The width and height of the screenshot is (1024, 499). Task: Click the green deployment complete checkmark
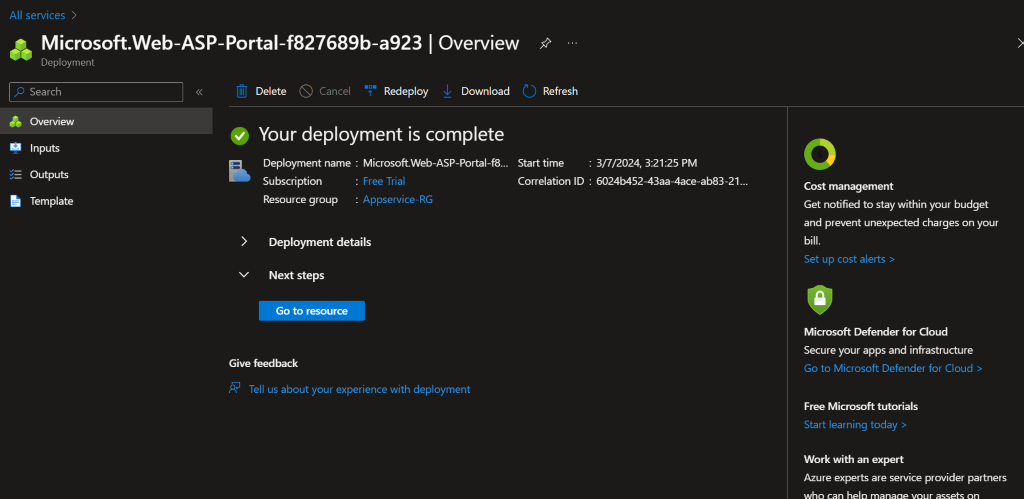(x=240, y=136)
